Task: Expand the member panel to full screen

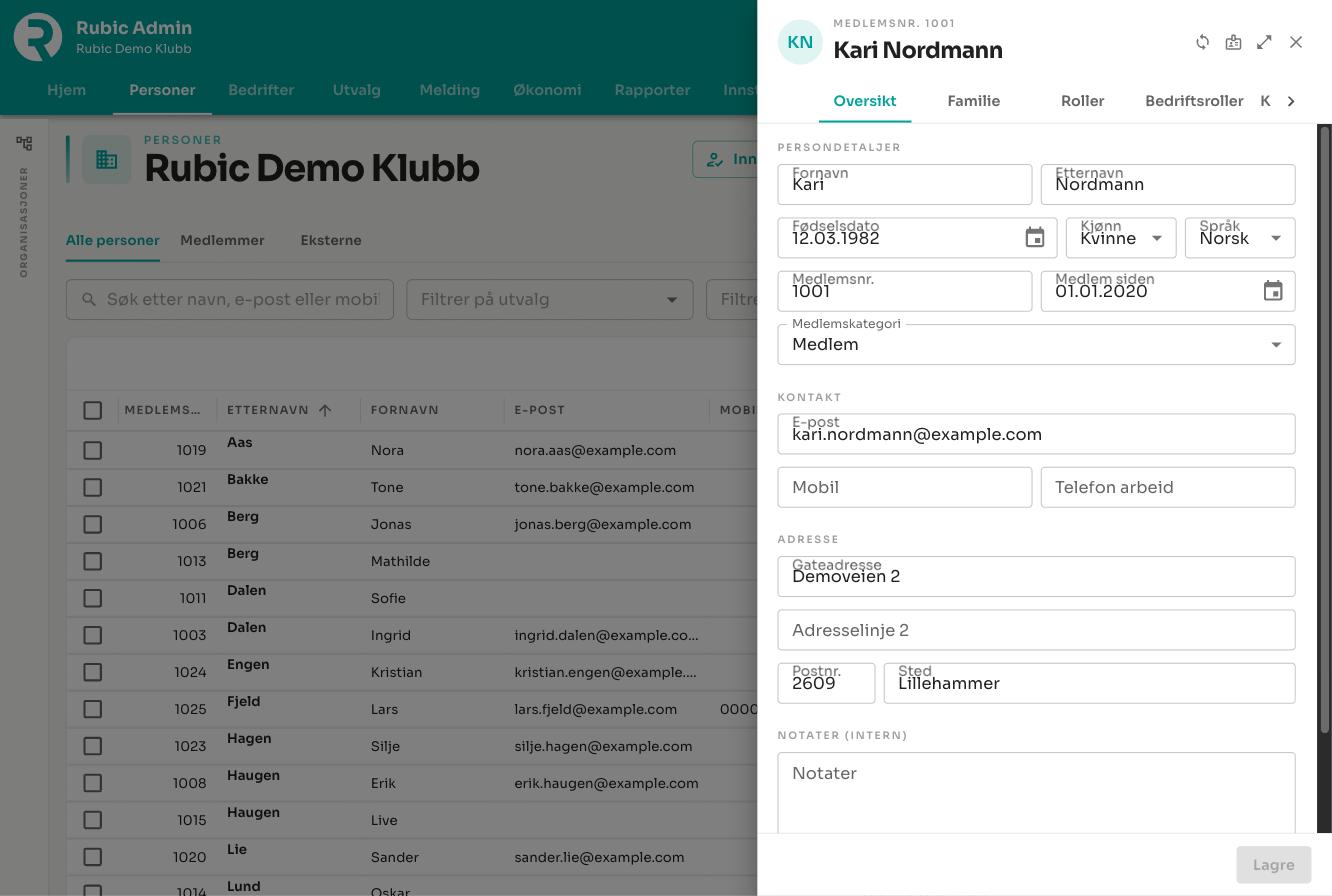Action: click(x=1265, y=42)
